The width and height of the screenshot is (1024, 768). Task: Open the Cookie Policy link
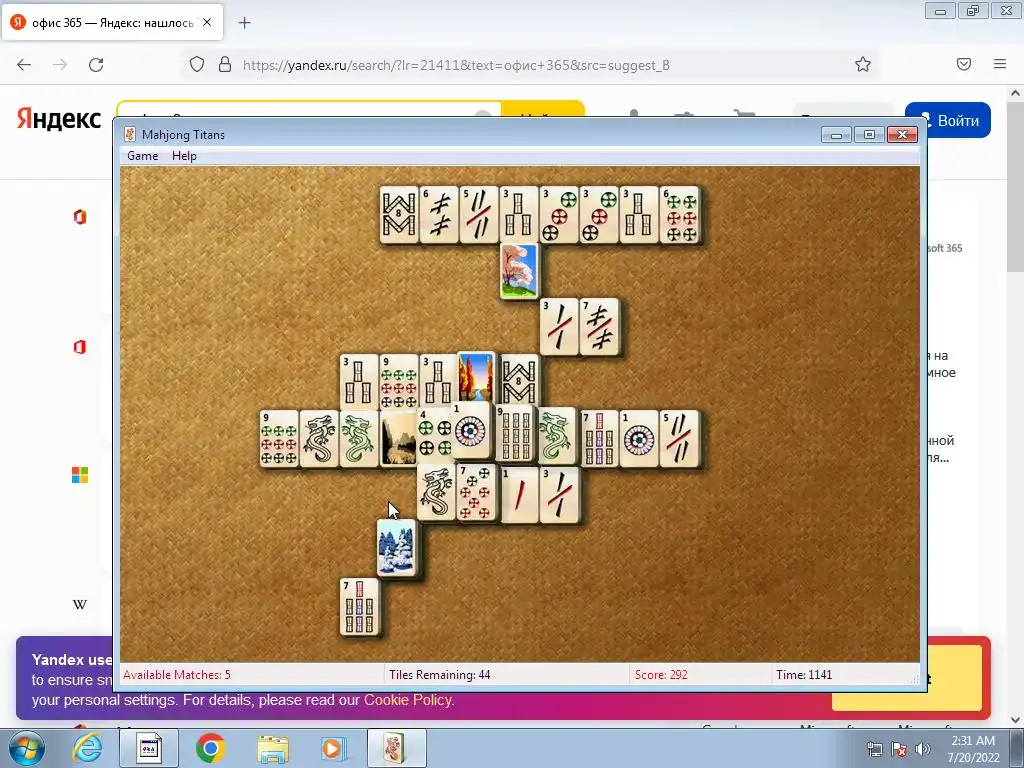point(408,700)
